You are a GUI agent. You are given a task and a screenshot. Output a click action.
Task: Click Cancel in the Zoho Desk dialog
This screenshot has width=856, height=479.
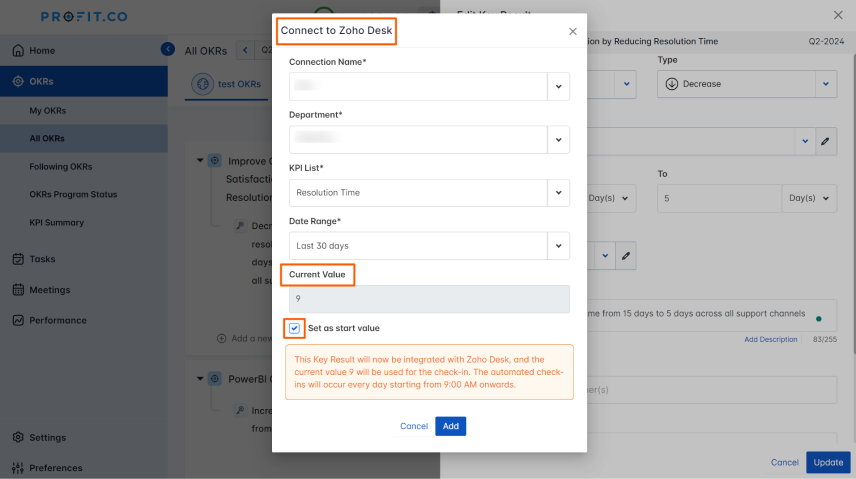point(414,426)
